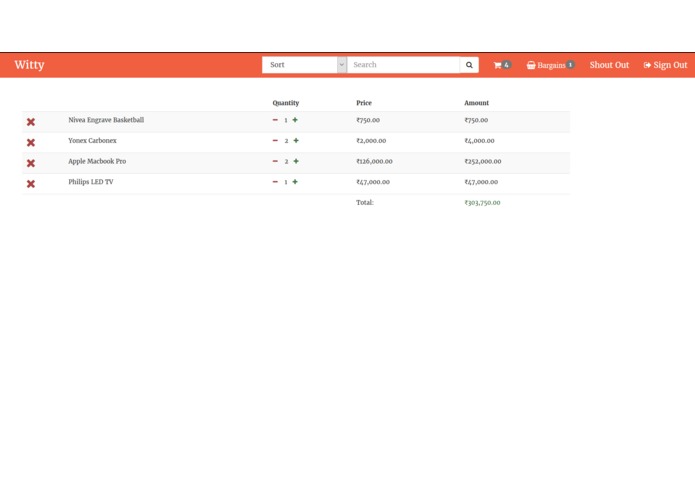Click the total ₹303,750.00 value
Screen dimensions: 695x494
(482, 202)
